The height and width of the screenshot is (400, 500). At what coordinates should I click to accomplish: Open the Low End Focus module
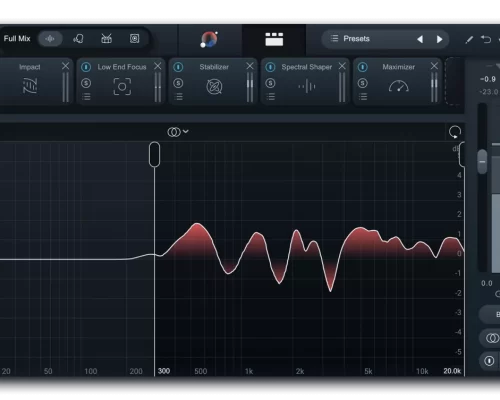click(122, 87)
